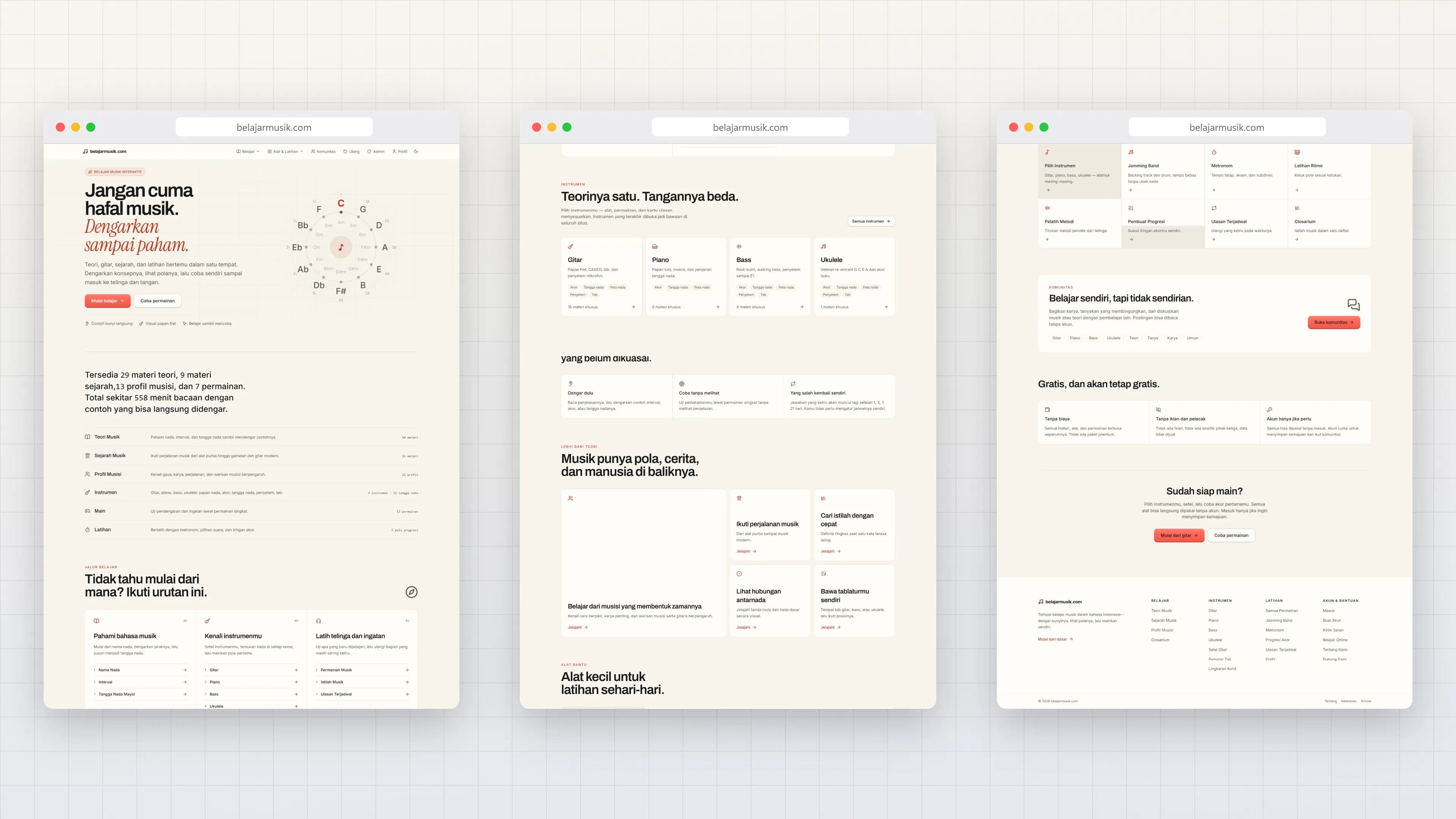This screenshot has height=819, width=1456.
Task: Click Coba permainan in the hero section
Action: tap(158, 301)
